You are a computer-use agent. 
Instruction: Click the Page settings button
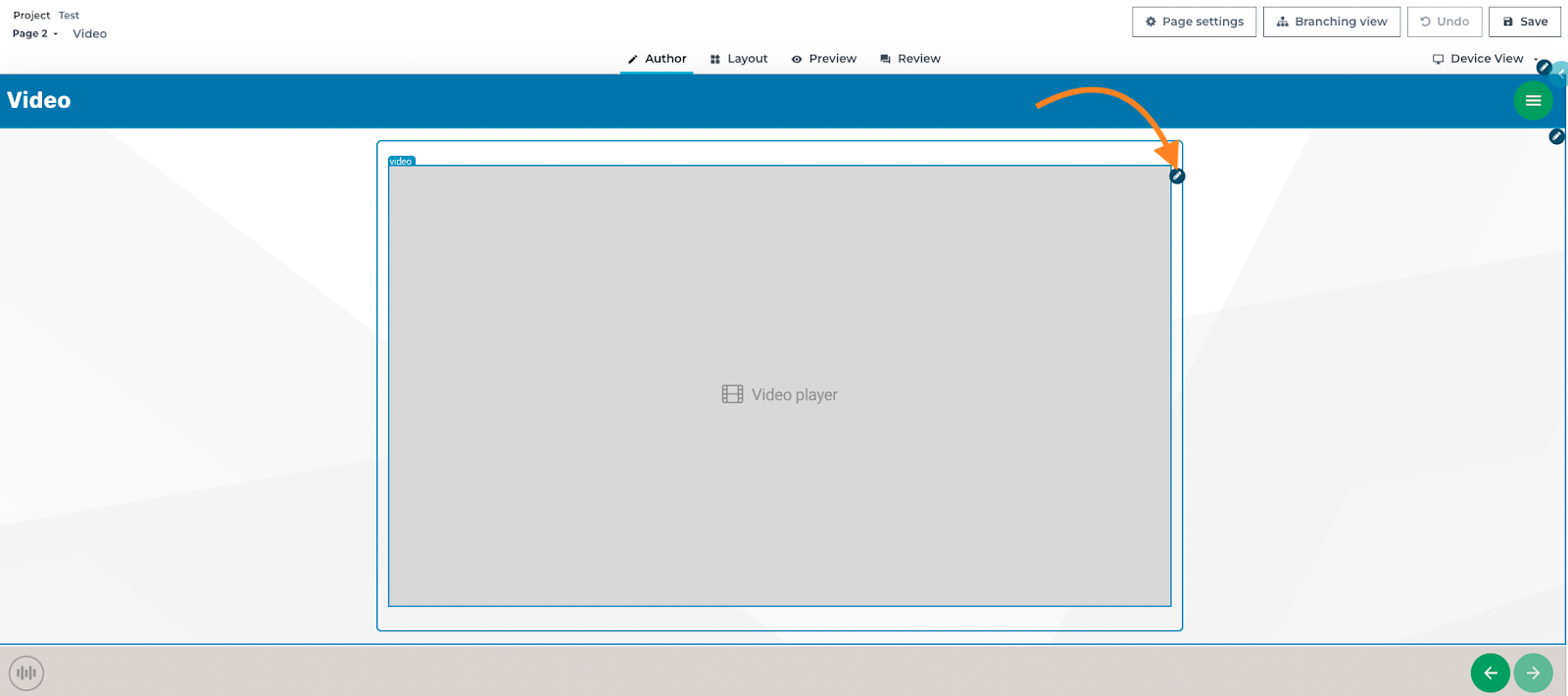pos(1194,22)
